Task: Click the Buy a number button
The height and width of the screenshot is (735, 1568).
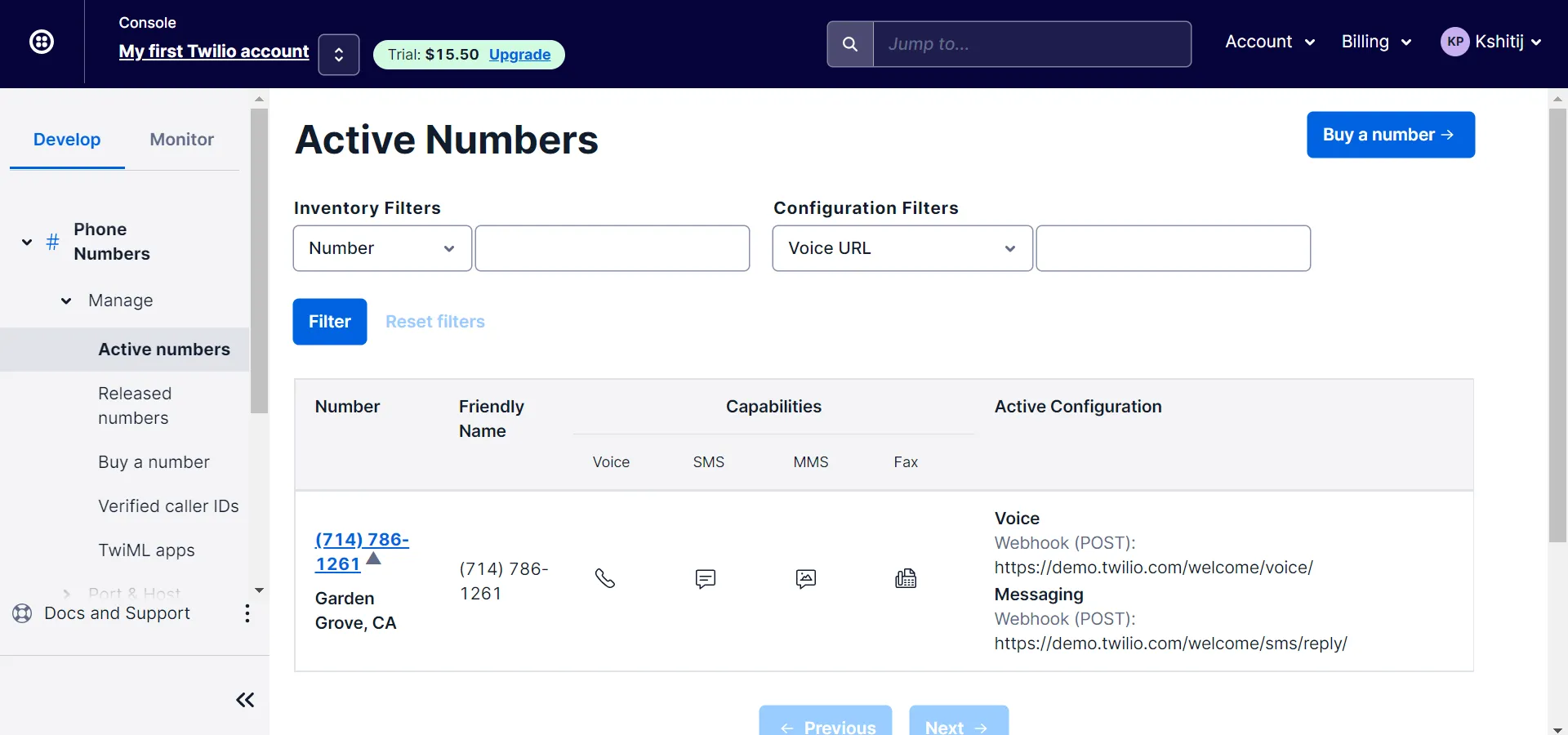Action: [1391, 135]
